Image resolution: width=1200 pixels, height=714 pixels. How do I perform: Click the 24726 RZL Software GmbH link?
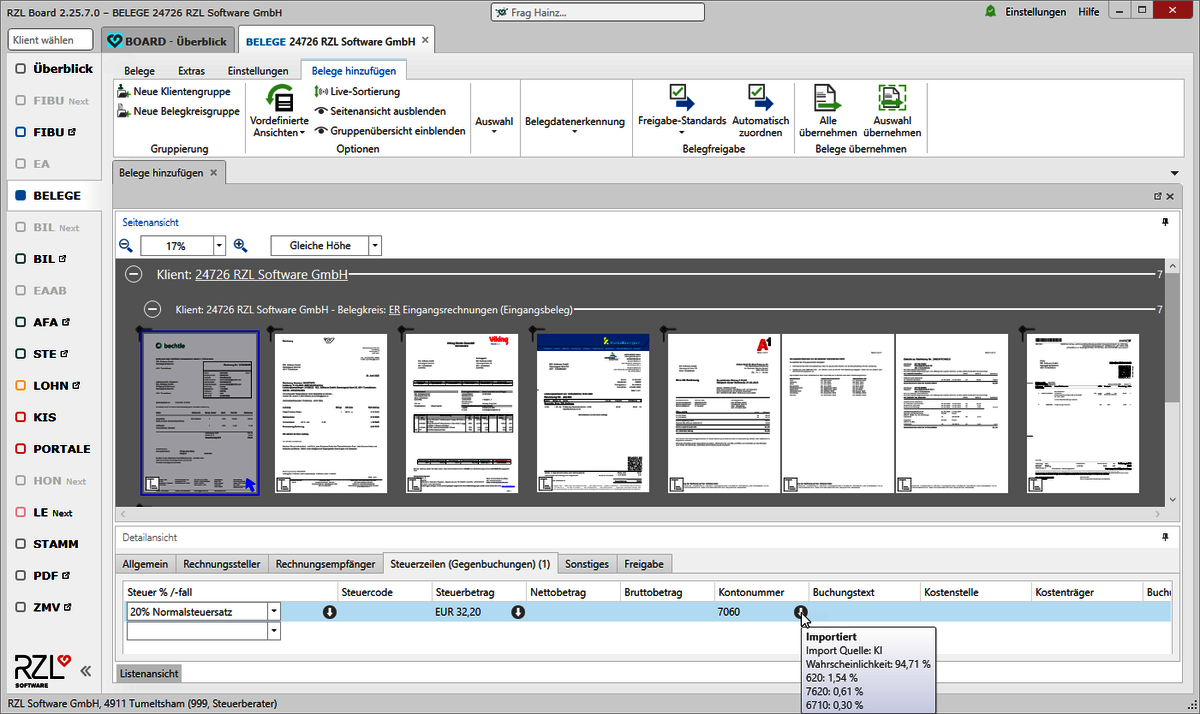pos(271,274)
